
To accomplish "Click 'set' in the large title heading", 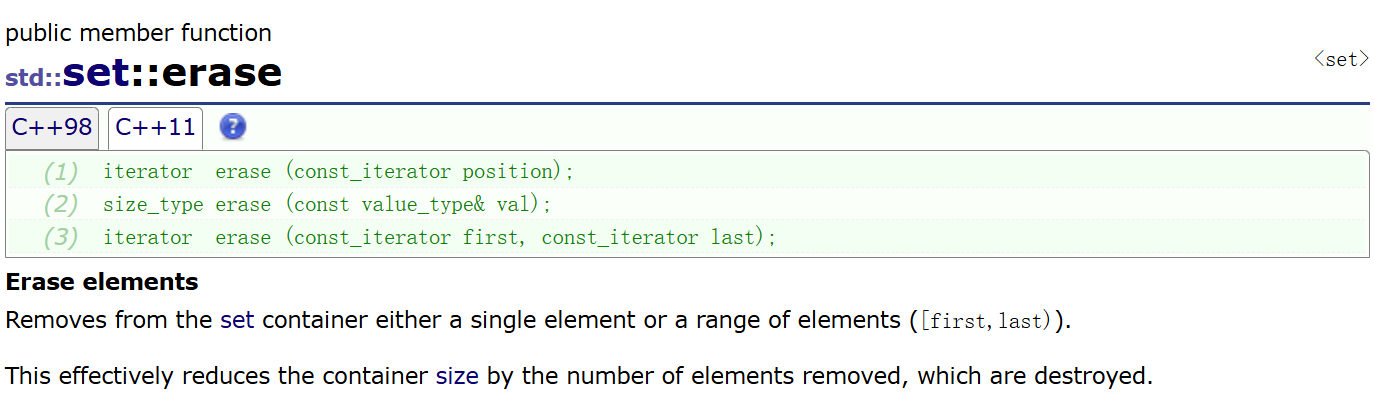I will [x=98, y=73].
